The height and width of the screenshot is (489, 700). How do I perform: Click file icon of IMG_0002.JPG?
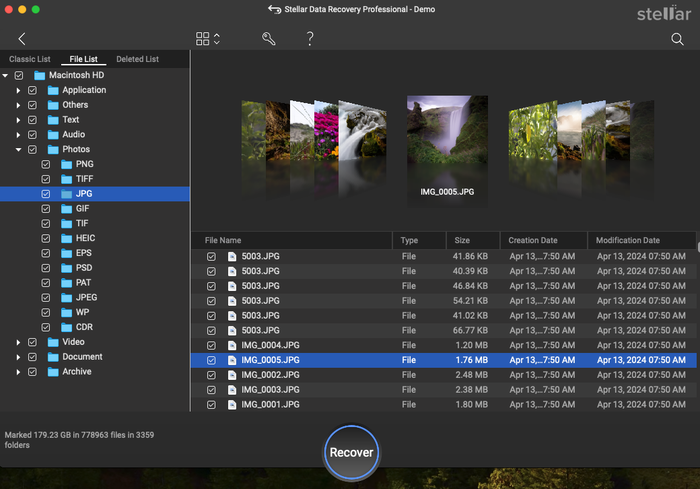(x=232, y=375)
